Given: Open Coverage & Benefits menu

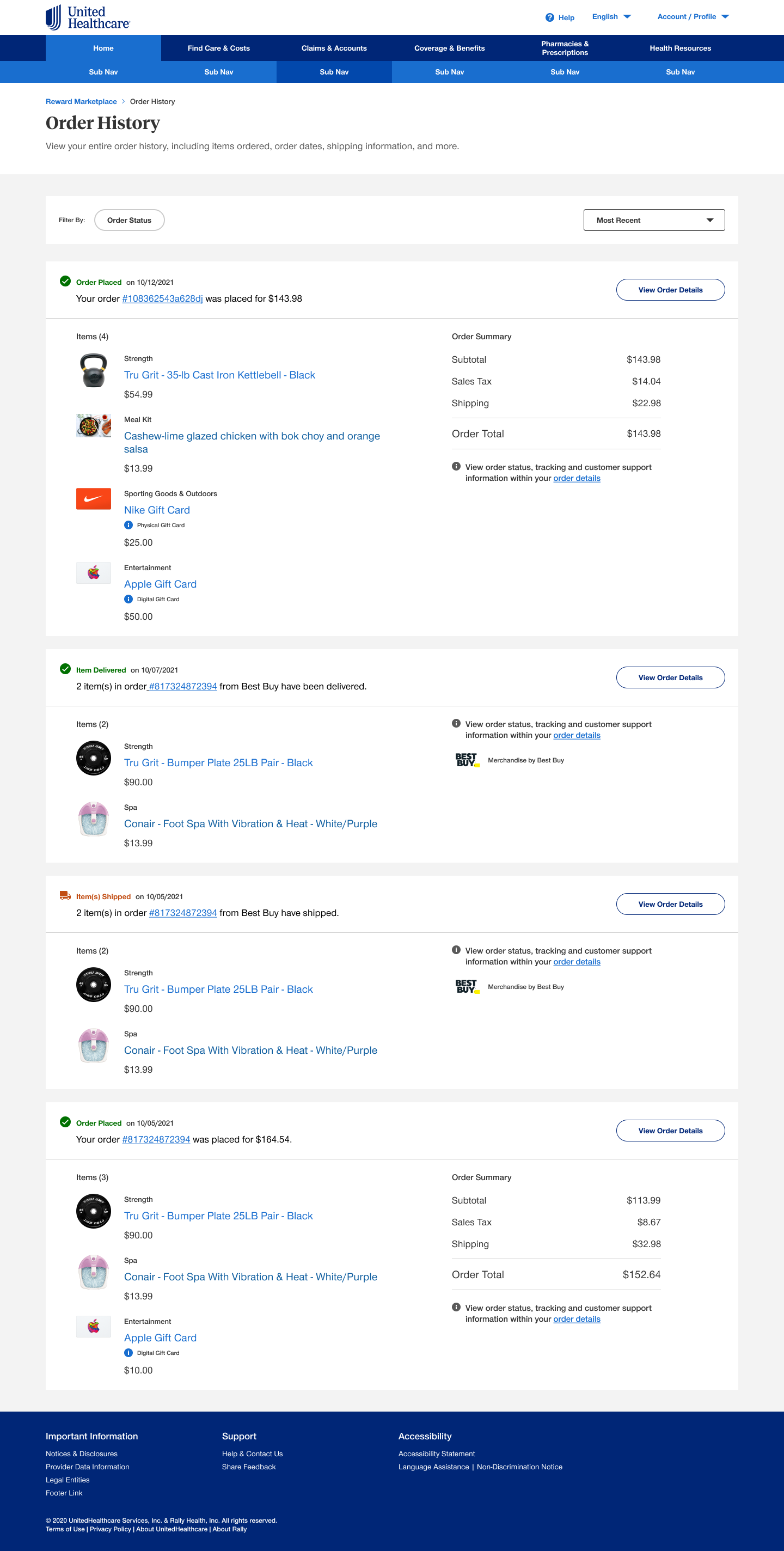Looking at the screenshot, I should coord(449,48).
